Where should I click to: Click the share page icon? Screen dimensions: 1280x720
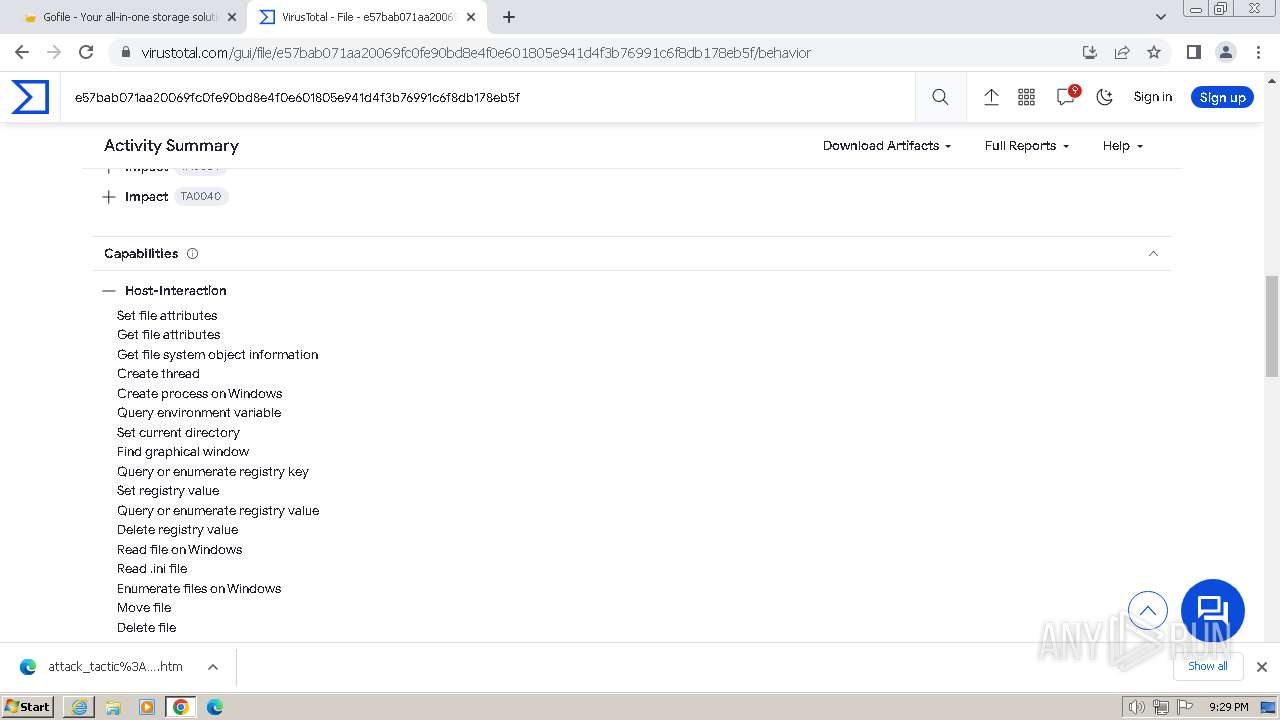click(1122, 52)
